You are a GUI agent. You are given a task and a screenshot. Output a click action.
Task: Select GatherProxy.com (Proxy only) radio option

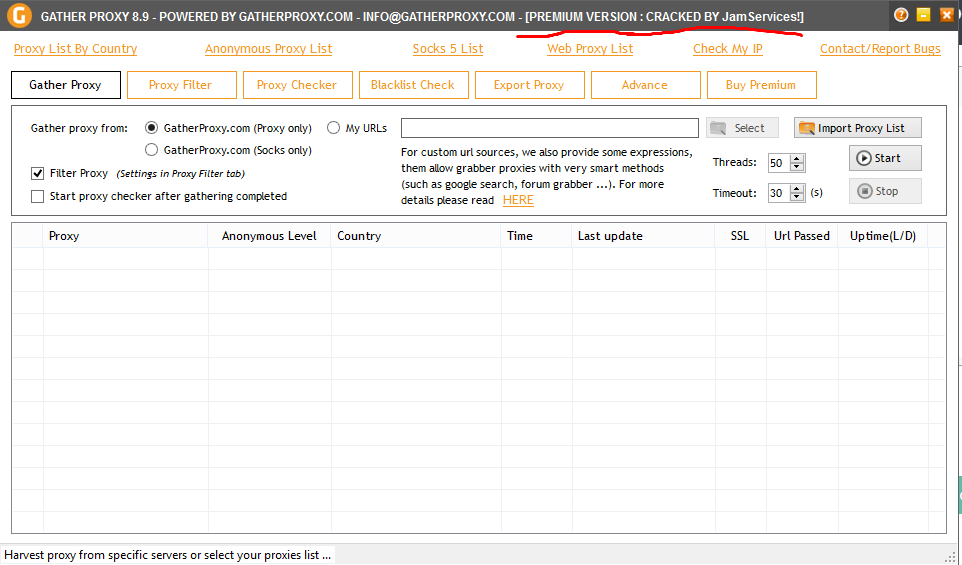click(x=152, y=128)
